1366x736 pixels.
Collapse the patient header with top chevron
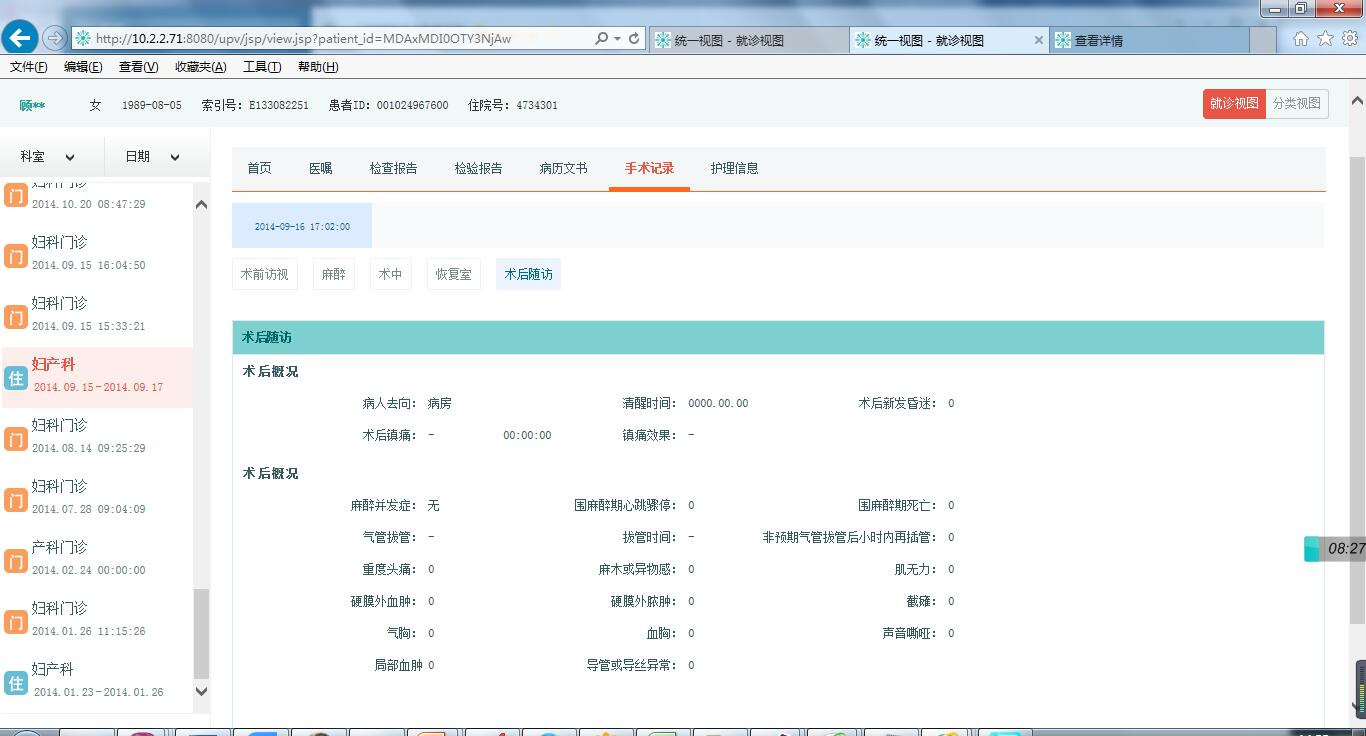click(1357, 101)
